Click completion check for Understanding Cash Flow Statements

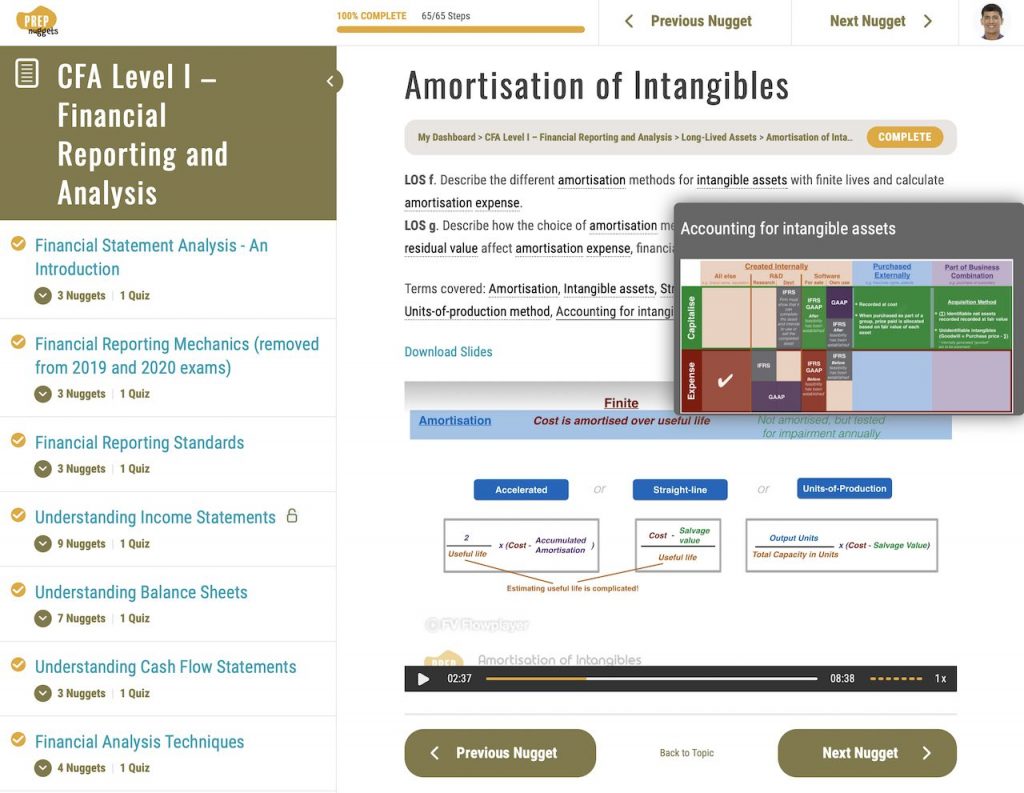[18, 666]
